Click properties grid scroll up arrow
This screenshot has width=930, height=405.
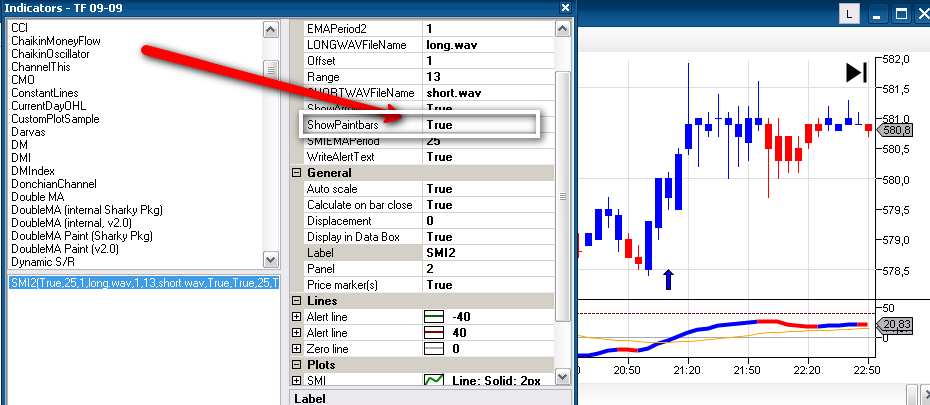click(x=562, y=28)
